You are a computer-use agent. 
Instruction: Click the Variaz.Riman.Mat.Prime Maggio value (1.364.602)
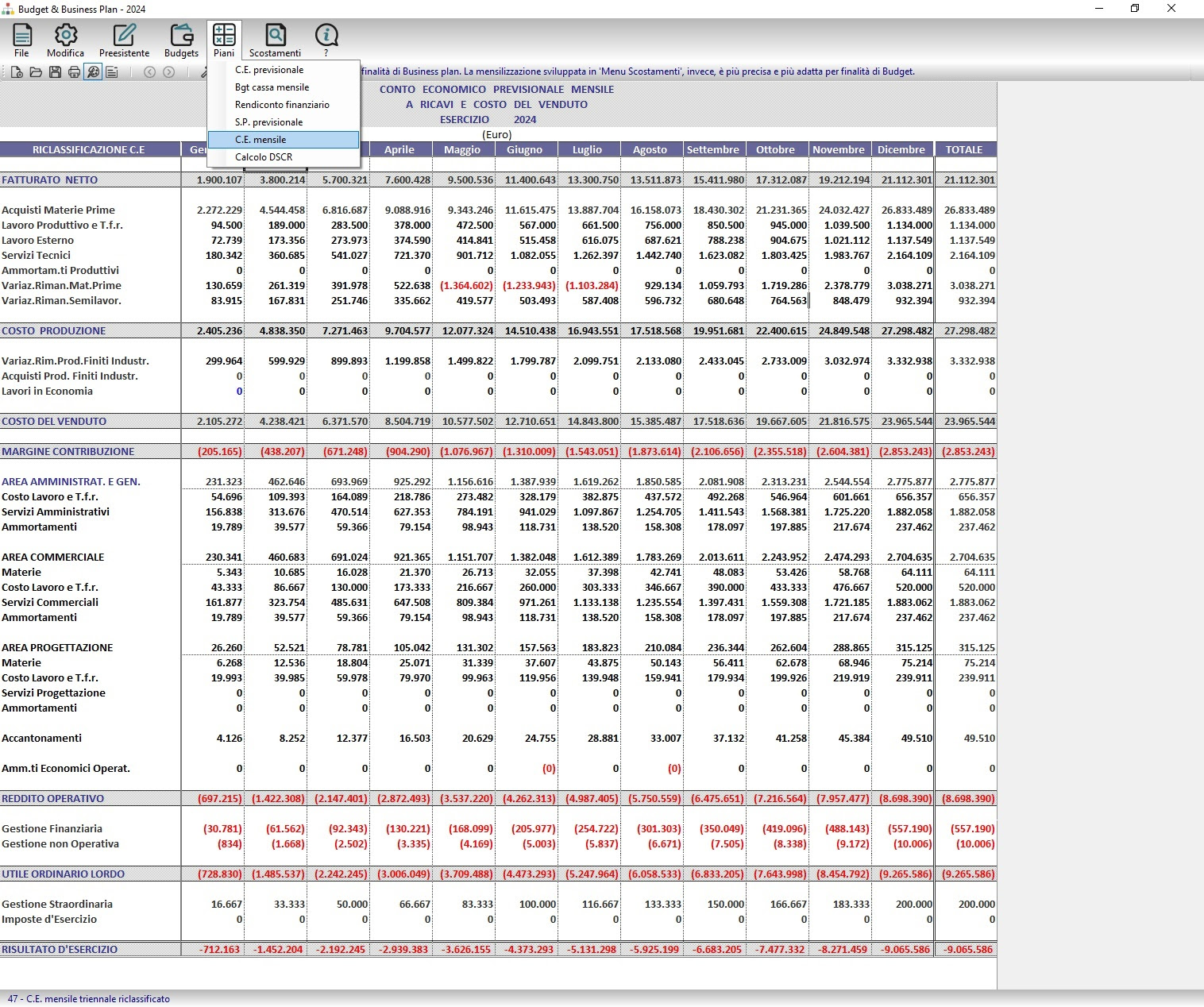coord(467,286)
